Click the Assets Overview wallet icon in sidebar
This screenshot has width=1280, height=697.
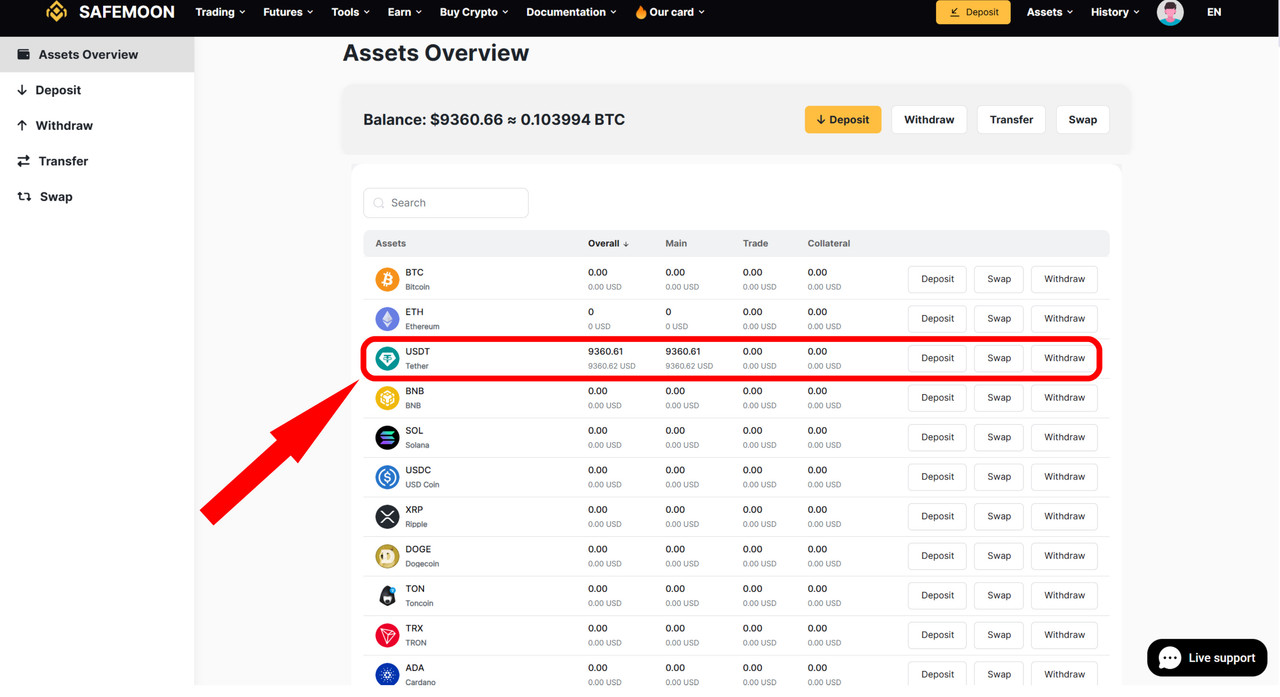coord(24,54)
